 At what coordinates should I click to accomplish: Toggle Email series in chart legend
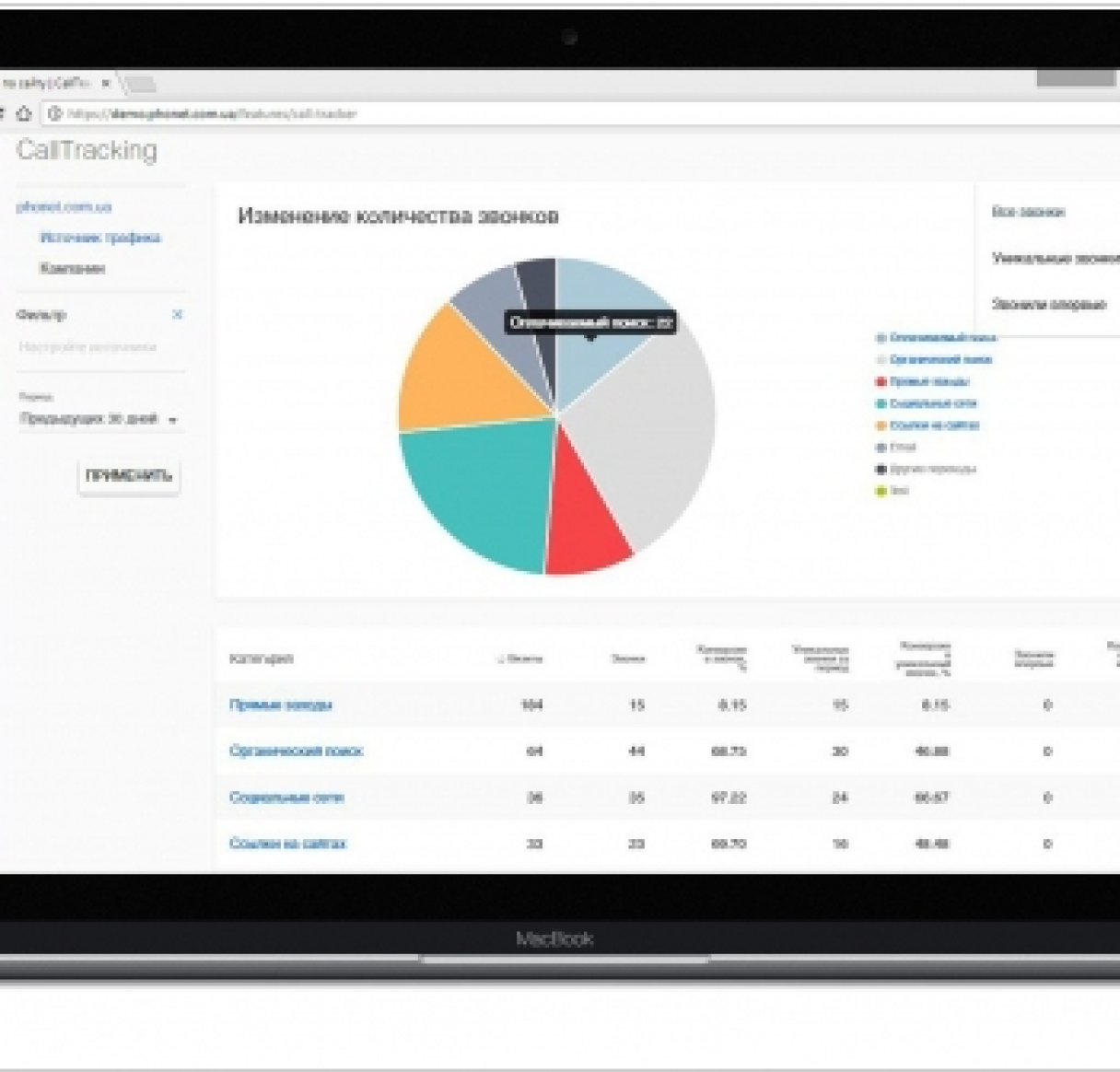(x=902, y=448)
